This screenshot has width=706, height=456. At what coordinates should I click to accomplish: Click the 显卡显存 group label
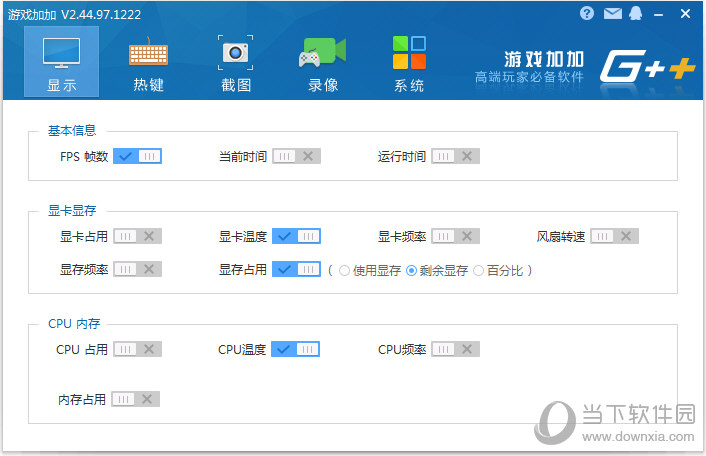[72, 210]
